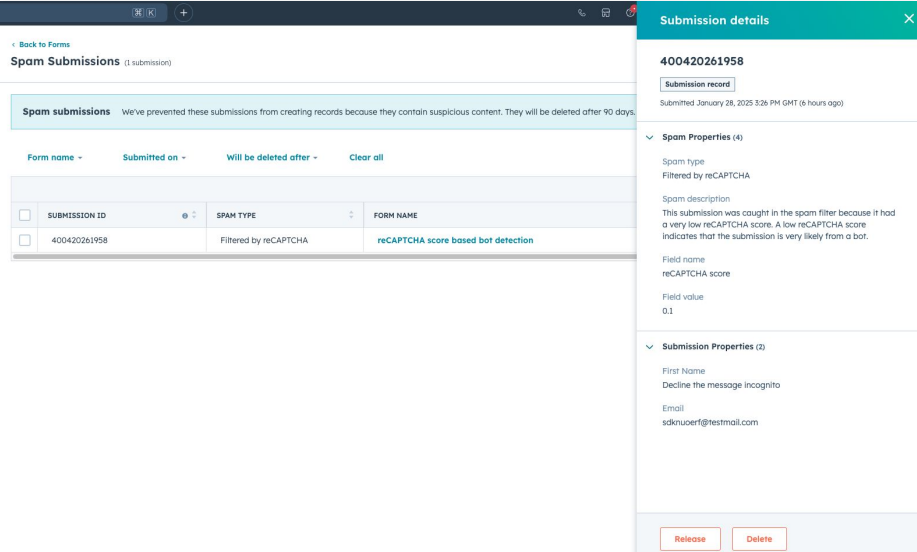Collapse the Spam Properties section
Viewport: 917px width, 552px height.
coord(649,137)
